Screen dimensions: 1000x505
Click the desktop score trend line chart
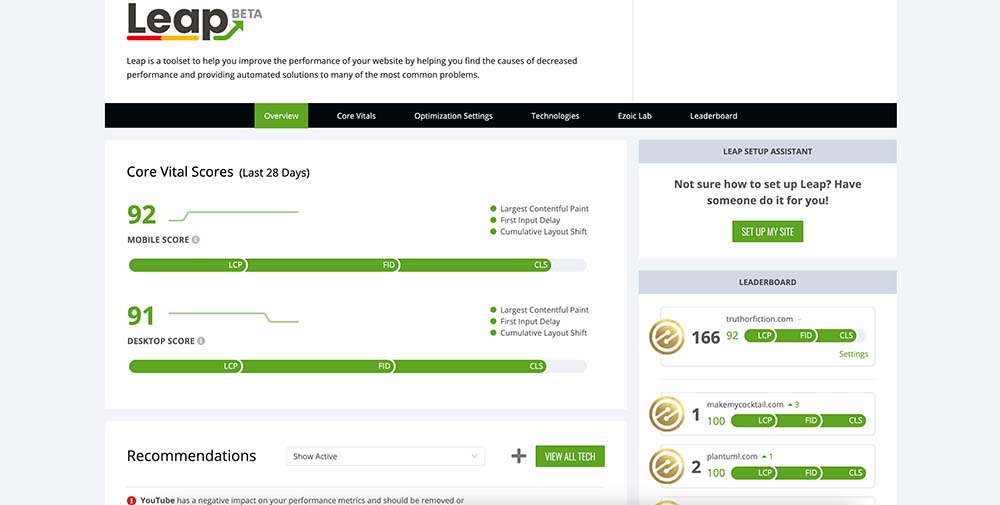[x=233, y=318]
